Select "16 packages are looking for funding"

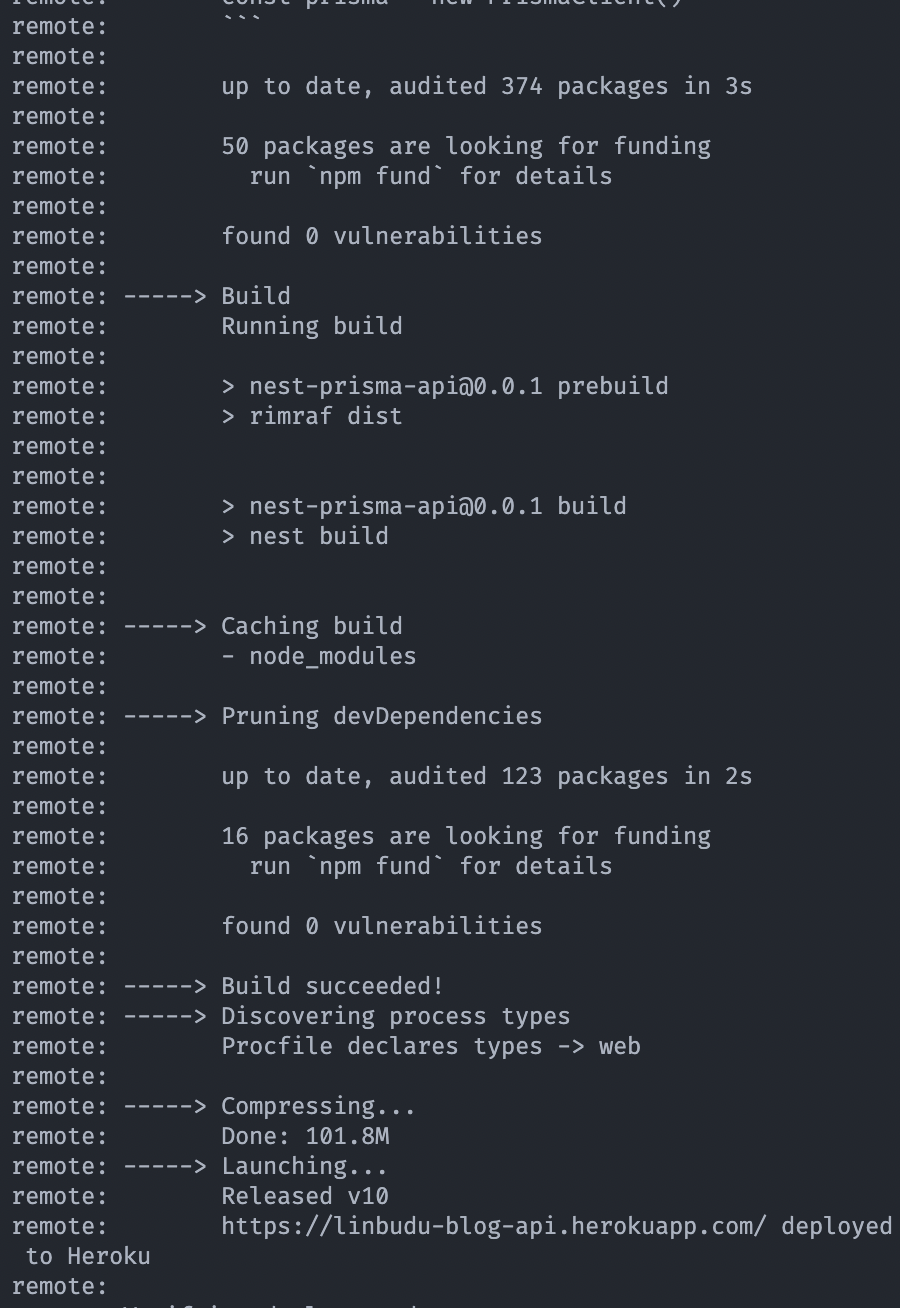pyautogui.click(x=465, y=836)
